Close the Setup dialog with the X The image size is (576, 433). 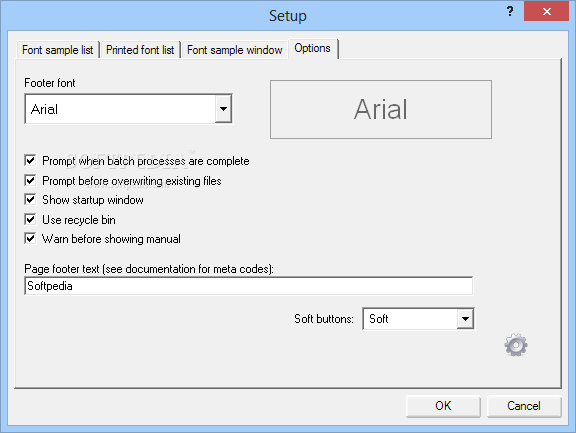[x=547, y=11]
